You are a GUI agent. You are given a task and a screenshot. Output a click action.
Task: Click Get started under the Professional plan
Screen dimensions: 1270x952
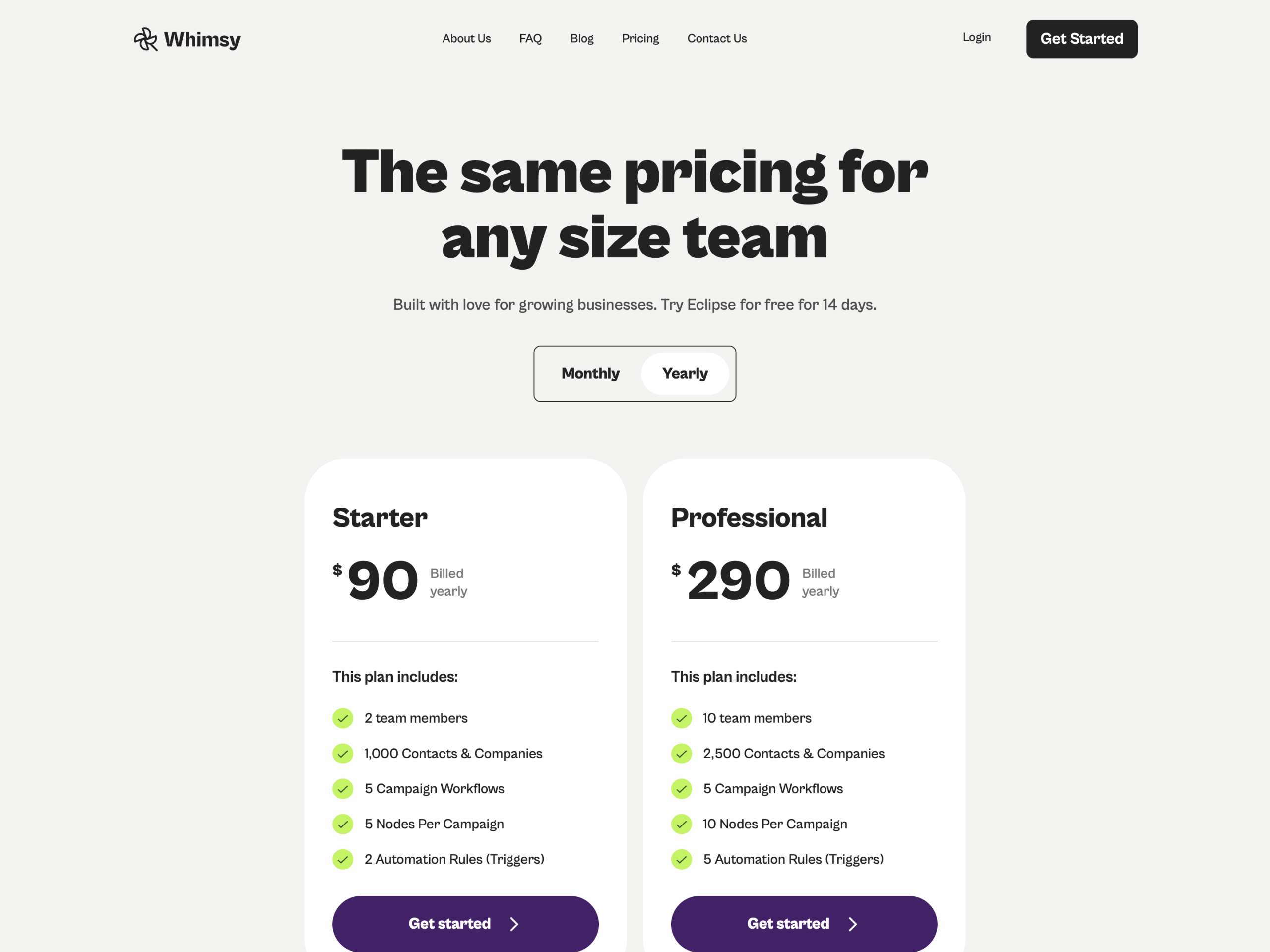tap(803, 923)
